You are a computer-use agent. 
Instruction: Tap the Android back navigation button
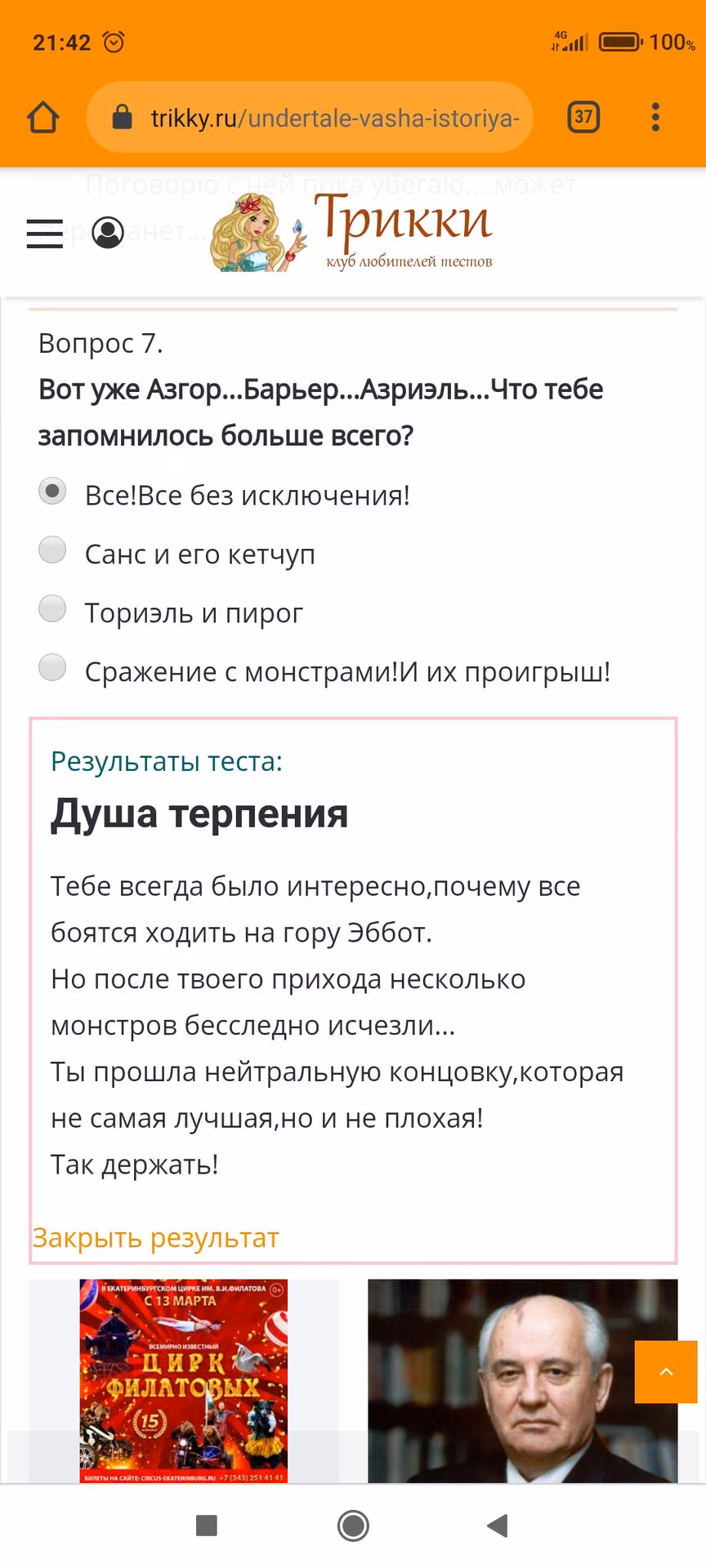(498, 1525)
